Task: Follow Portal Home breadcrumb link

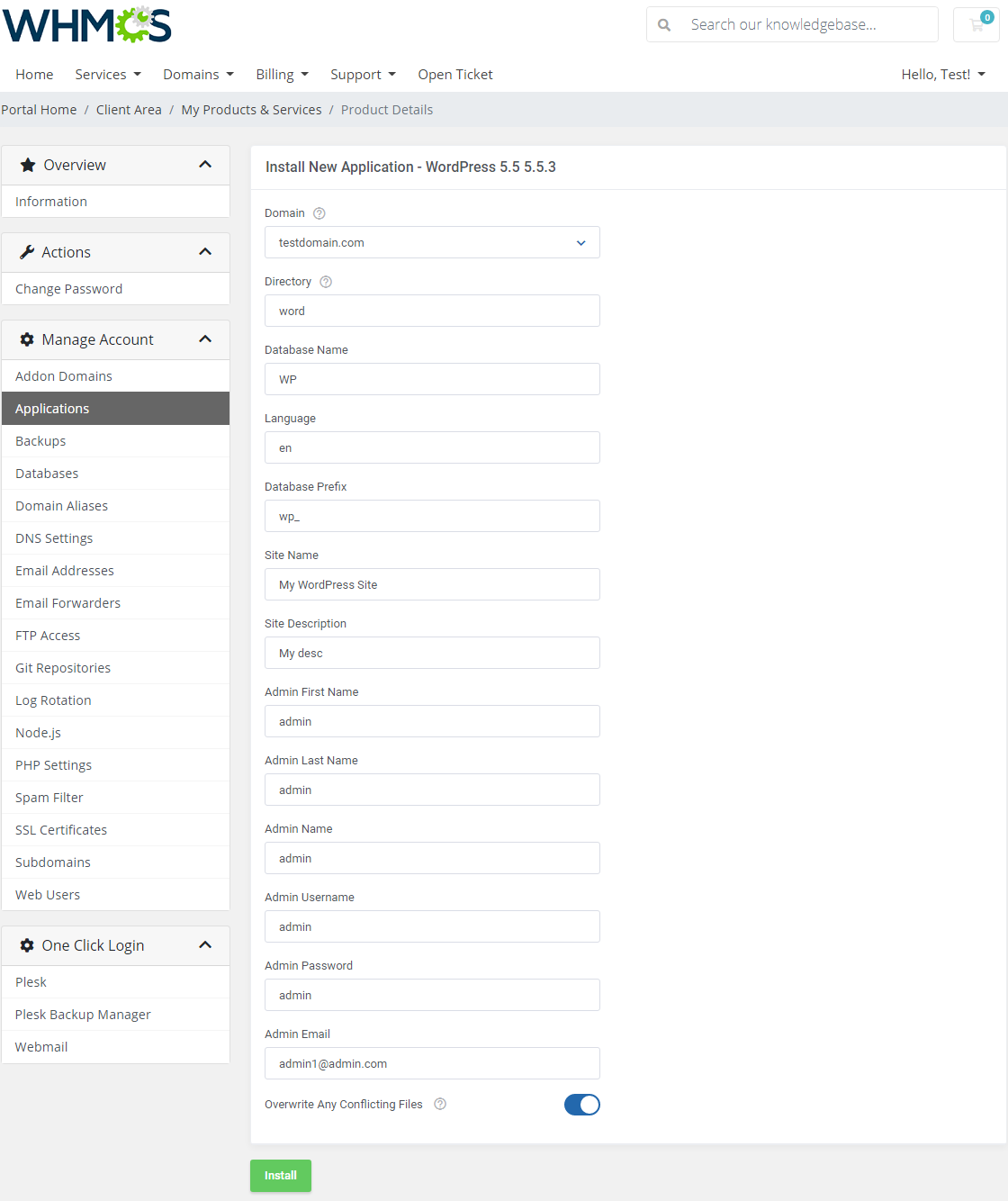Action: point(39,110)
